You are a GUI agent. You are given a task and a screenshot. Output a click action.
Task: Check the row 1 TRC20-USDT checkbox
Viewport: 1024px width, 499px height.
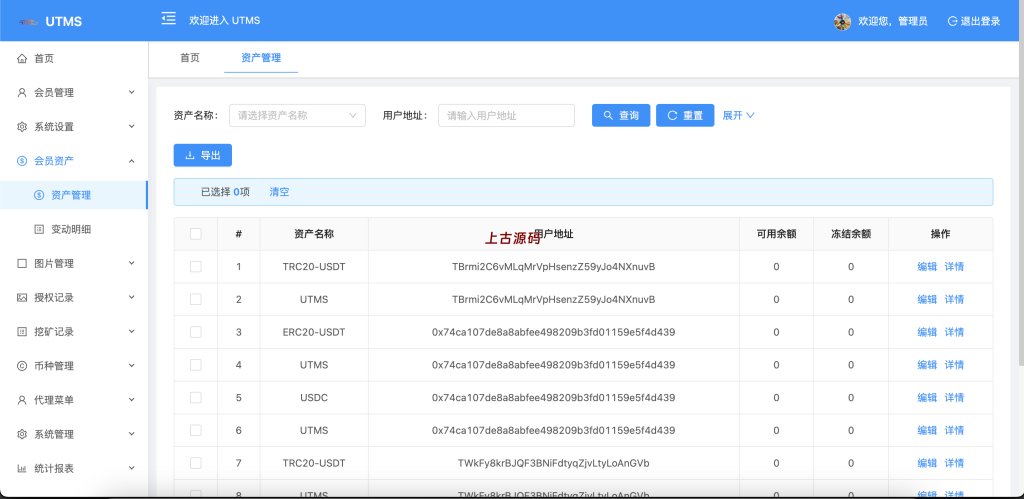click(195, 266)
